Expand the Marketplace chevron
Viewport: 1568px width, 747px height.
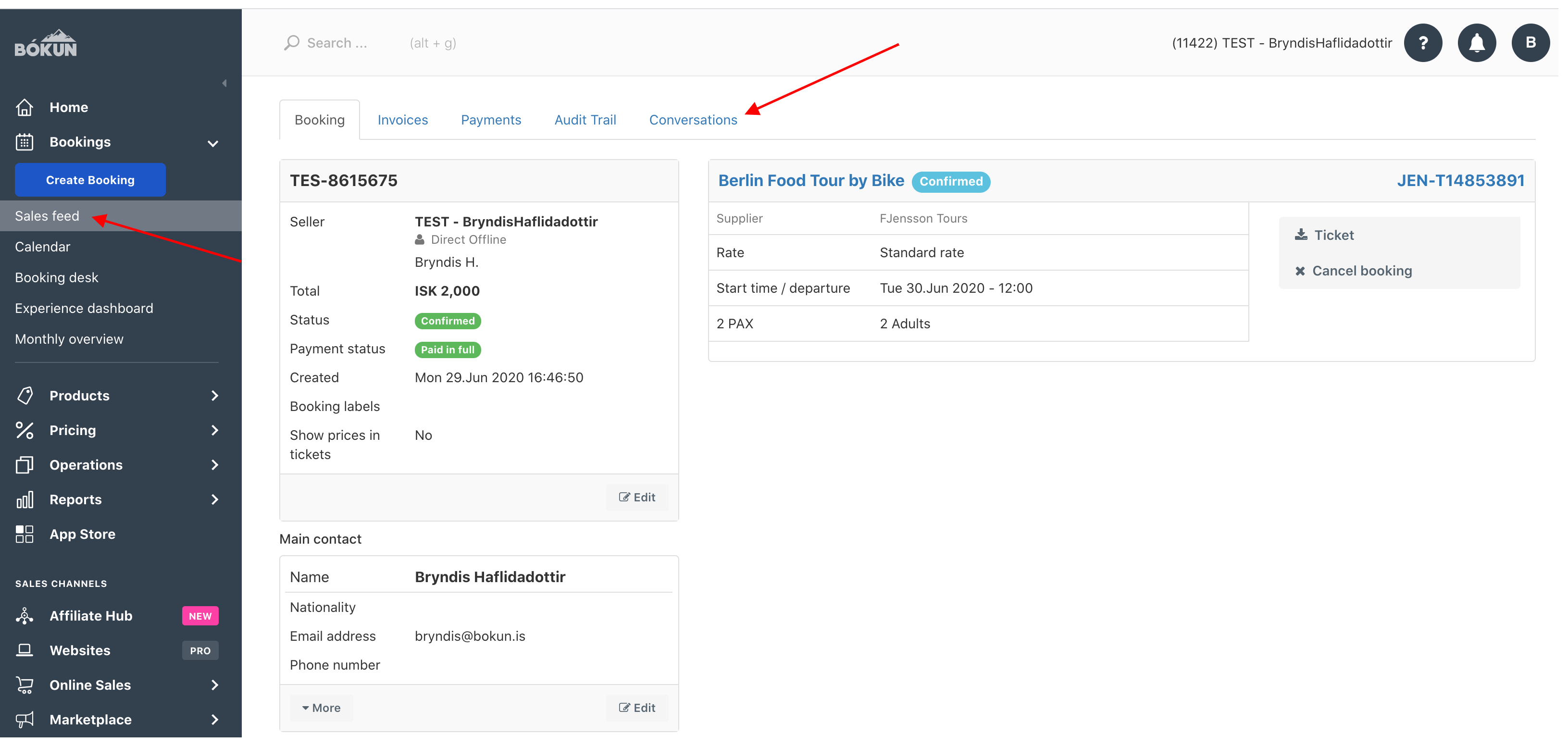tap(215, 720)
